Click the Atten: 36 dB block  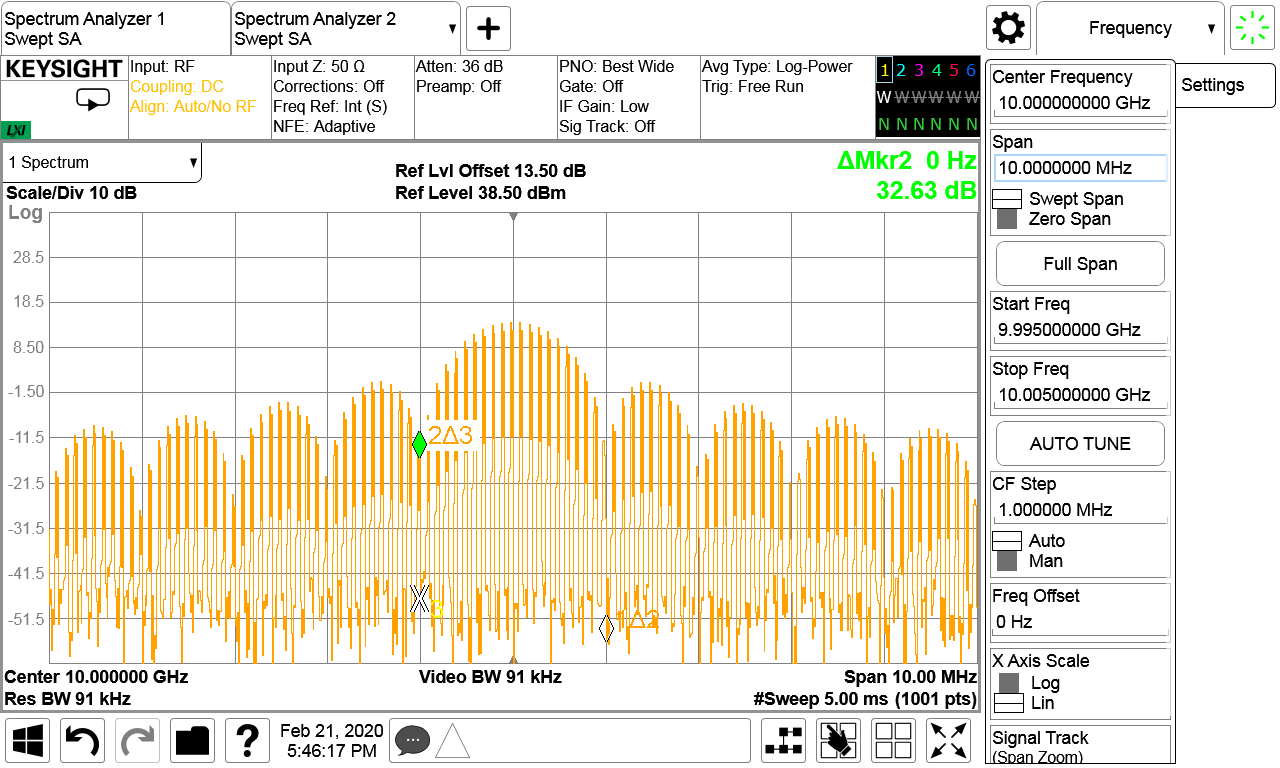click(485, 97)
